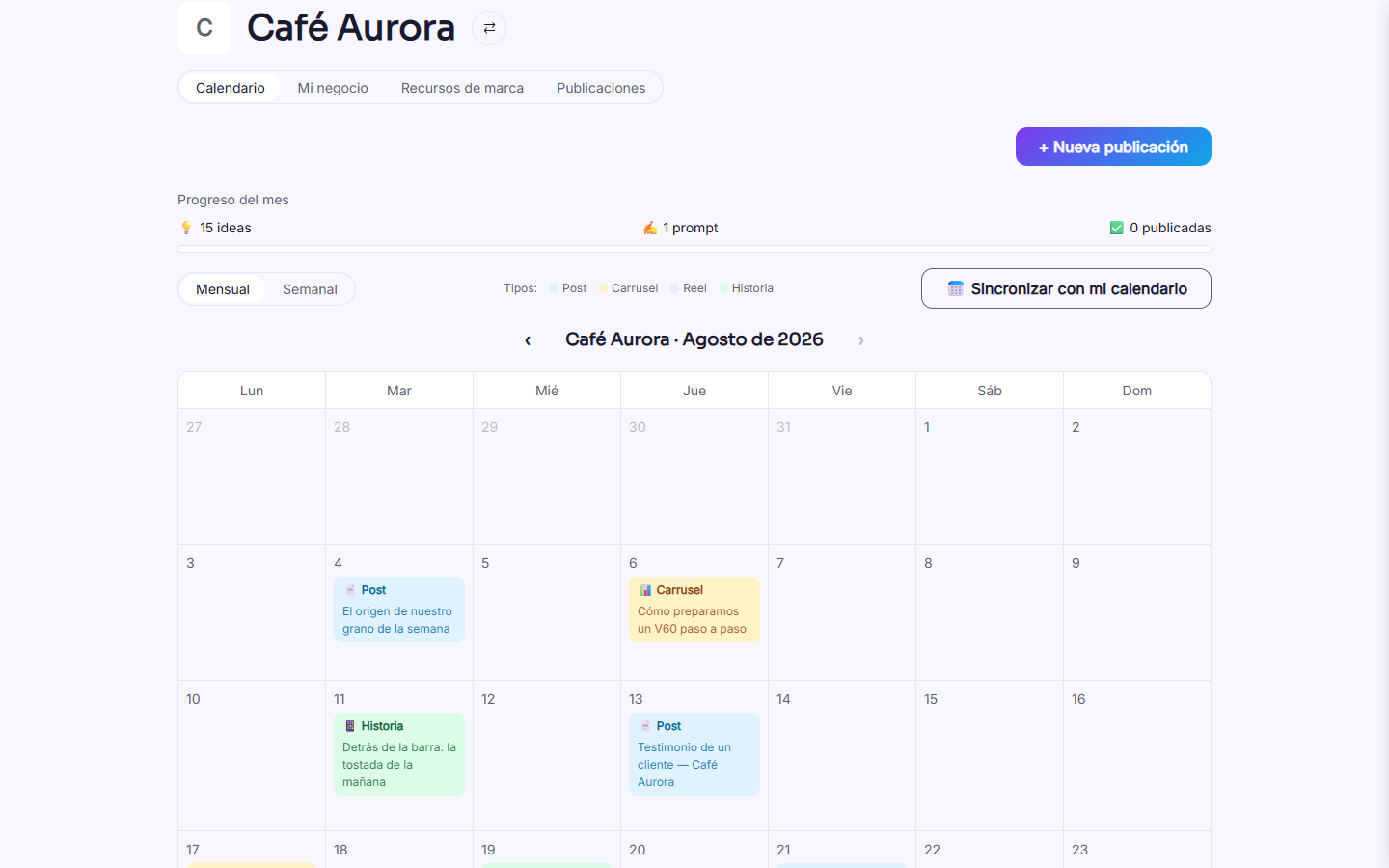Screen dimensions: 1389x868
Task: Select the August 1 day cell
Action: 990,476
